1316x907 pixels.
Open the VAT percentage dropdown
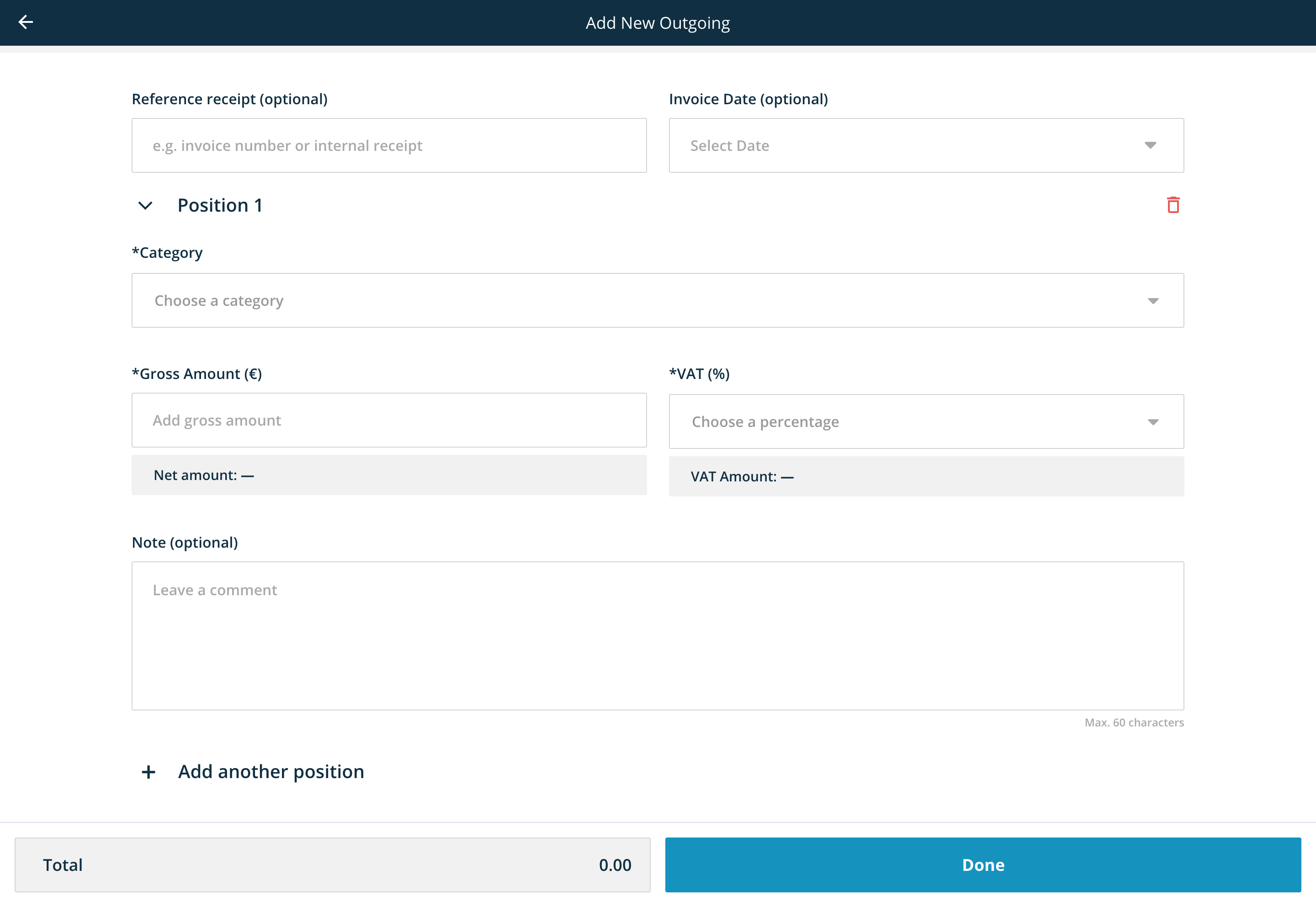[x=909, y=421]
